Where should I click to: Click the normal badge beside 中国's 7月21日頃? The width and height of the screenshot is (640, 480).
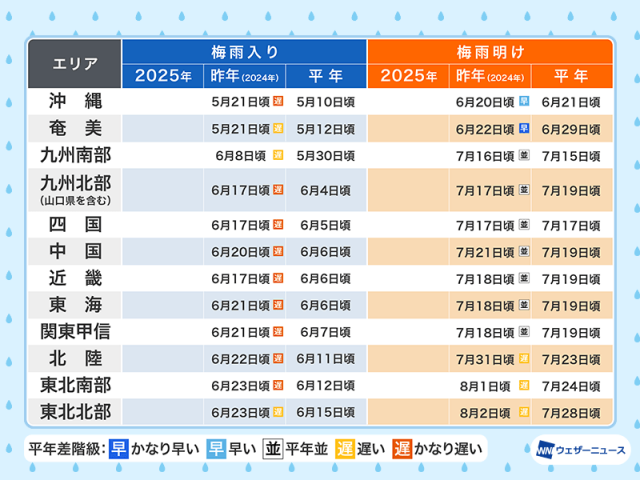tap(524, 251)
